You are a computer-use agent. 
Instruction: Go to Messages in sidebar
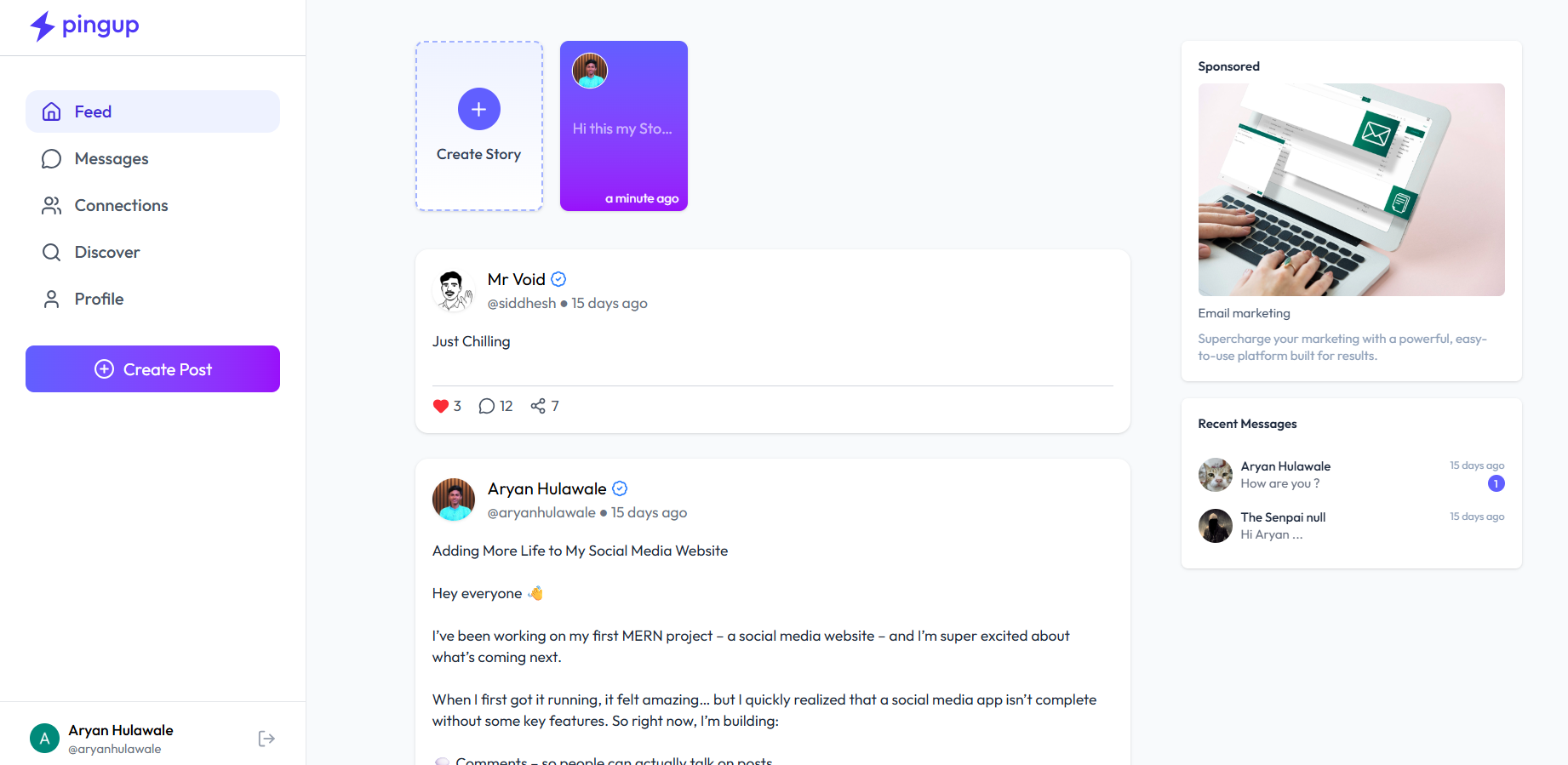click(x=111, y=159)
